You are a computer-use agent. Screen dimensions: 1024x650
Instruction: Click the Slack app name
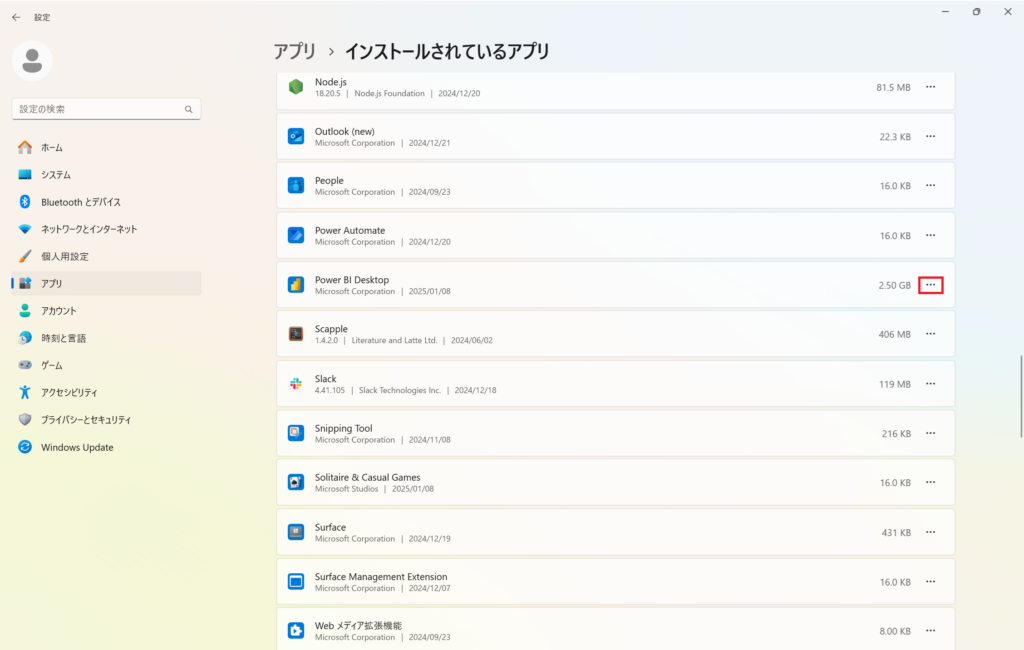coord(326,379)
